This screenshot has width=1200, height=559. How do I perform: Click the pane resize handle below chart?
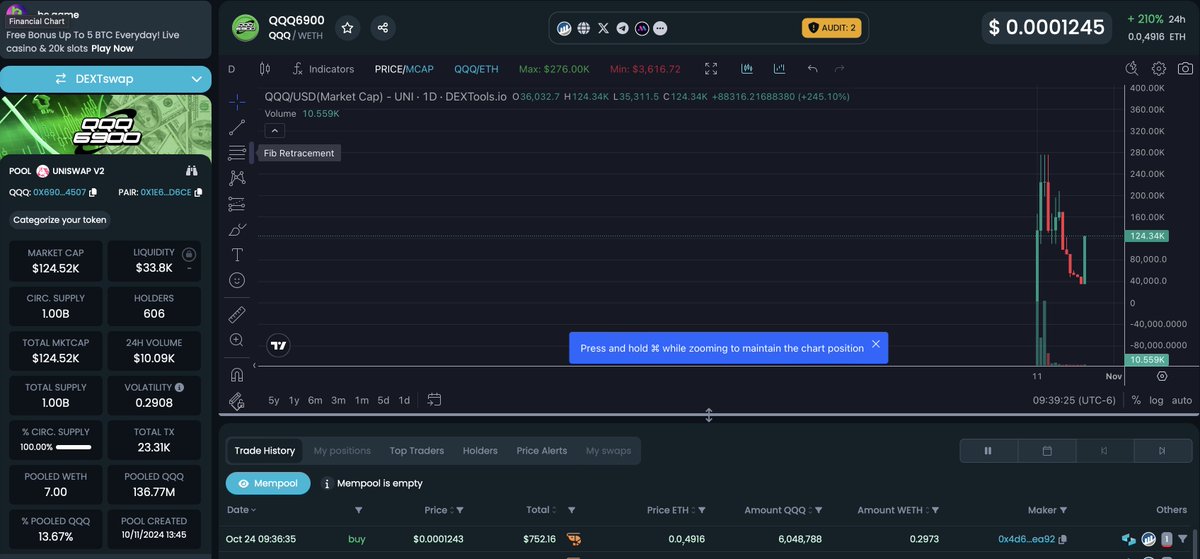coord(709,415)
